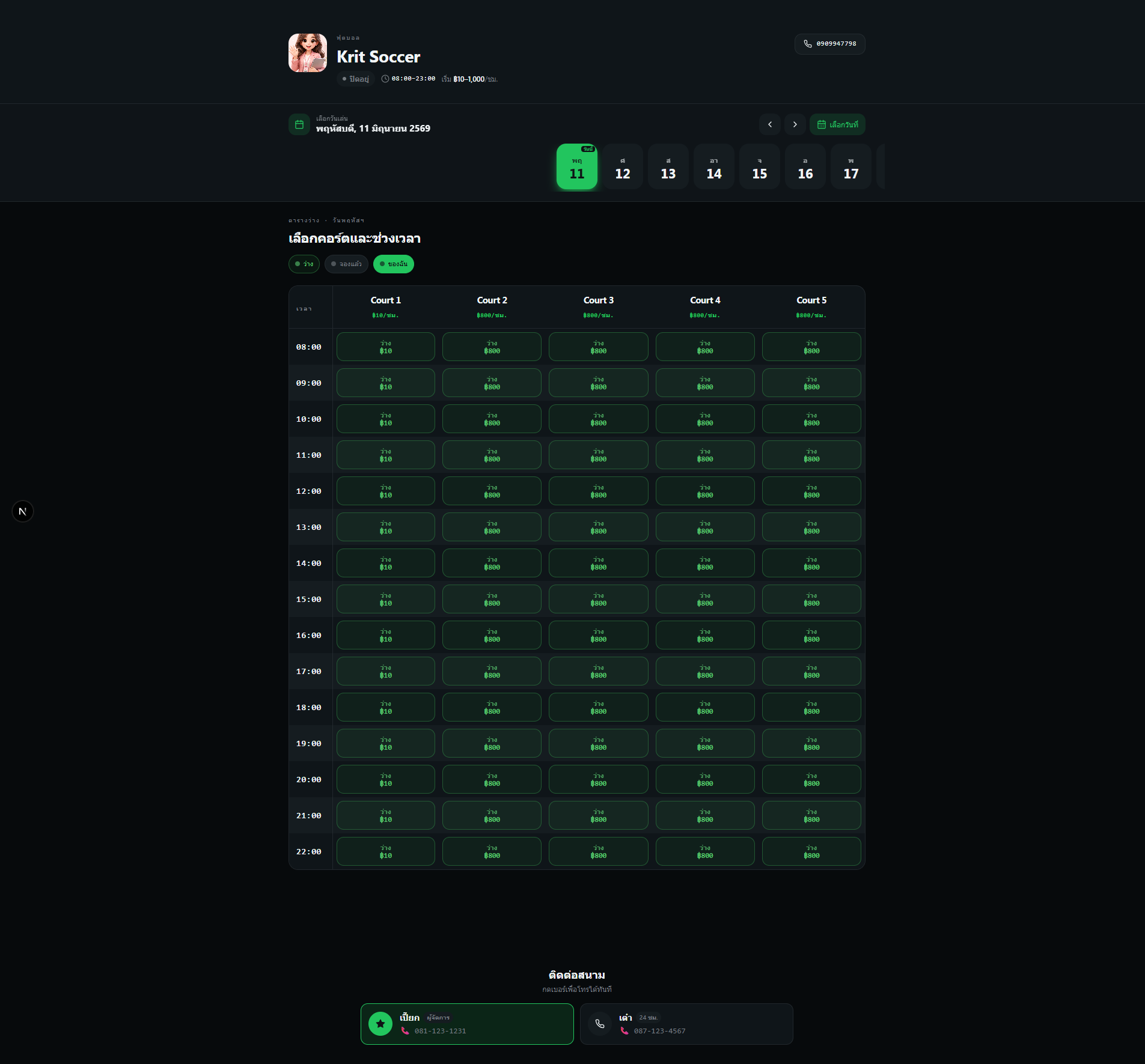This screenshot has width=1145, height=1064.
Task: Click the Court 2 column header
Action: [x=492, y=307]
